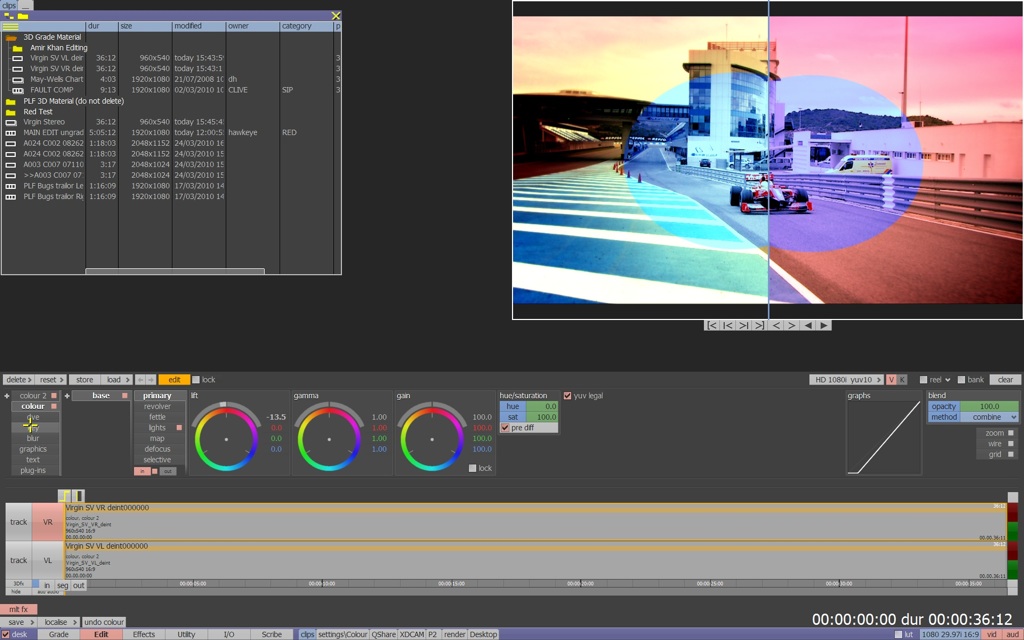
Task: Click the folder tree icon in clips header
Action: coord(8,16)
